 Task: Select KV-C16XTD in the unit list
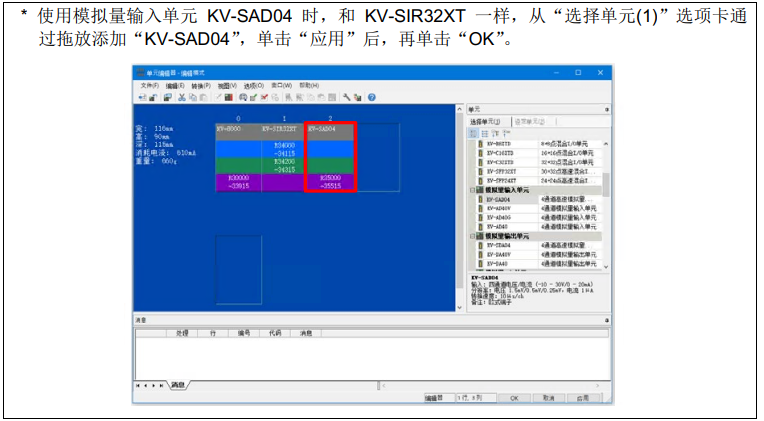click(499, 153)
